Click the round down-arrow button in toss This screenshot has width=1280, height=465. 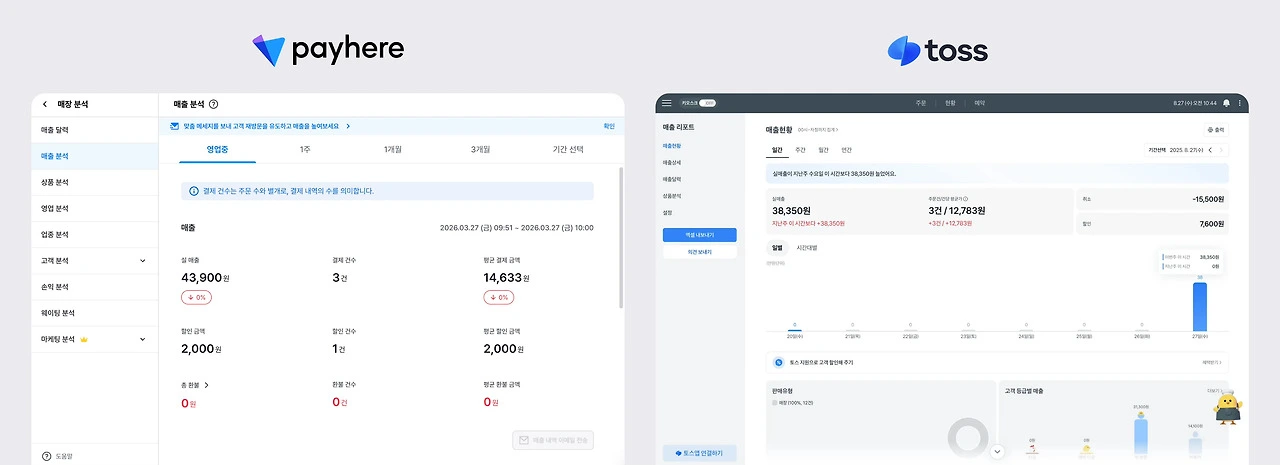pos(997,452)
